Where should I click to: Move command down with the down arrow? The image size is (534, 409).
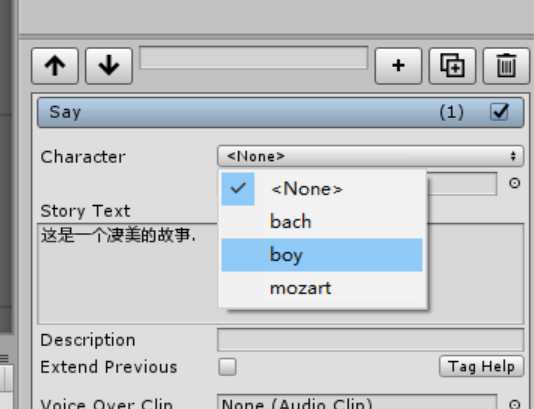tap(109, 66)
